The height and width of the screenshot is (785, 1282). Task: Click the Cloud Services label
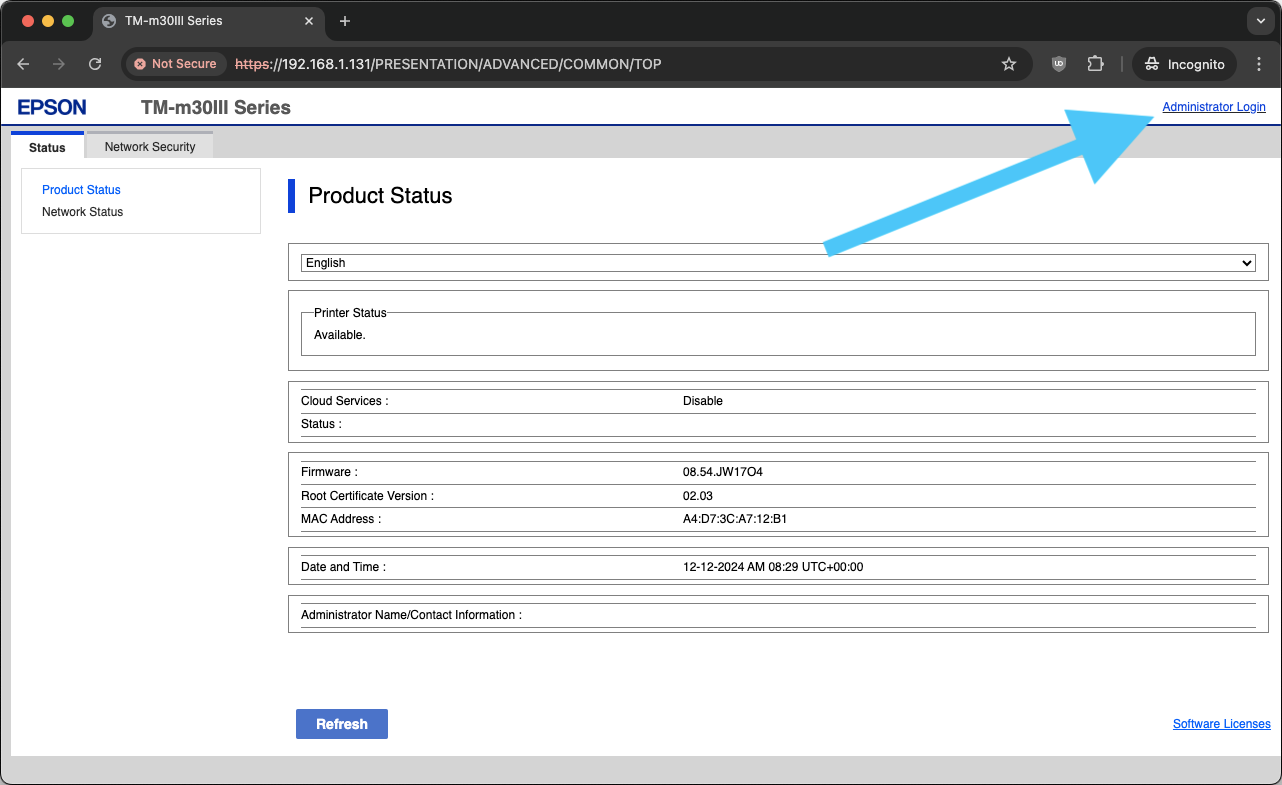pyautogui.click(x=345, y=401)
